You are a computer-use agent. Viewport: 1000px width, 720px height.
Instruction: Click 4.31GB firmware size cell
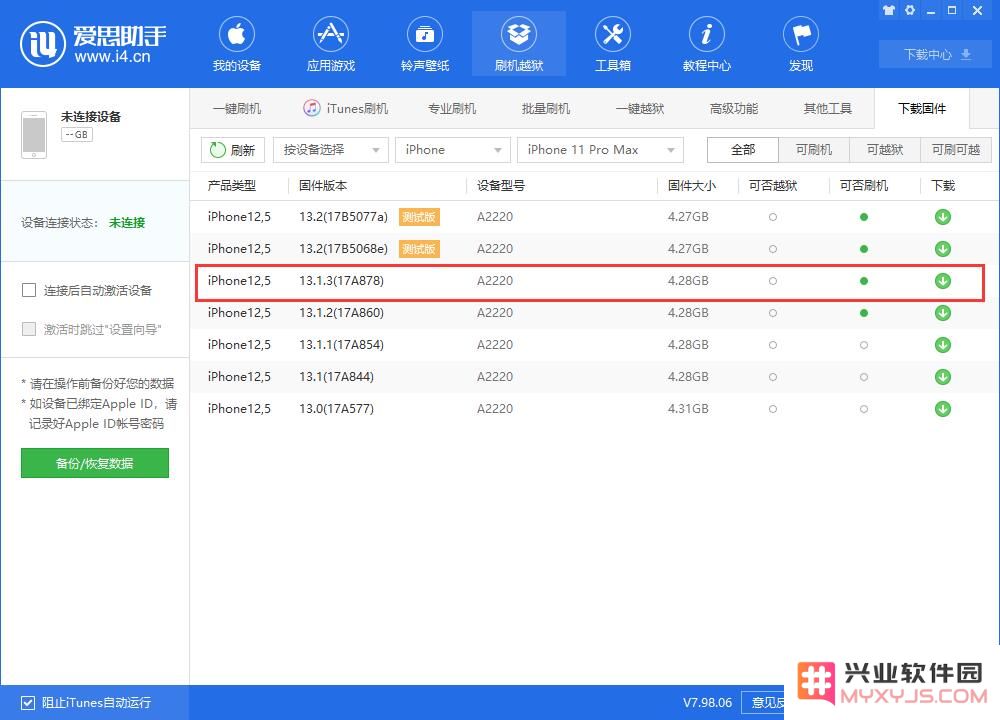(688, 409)
